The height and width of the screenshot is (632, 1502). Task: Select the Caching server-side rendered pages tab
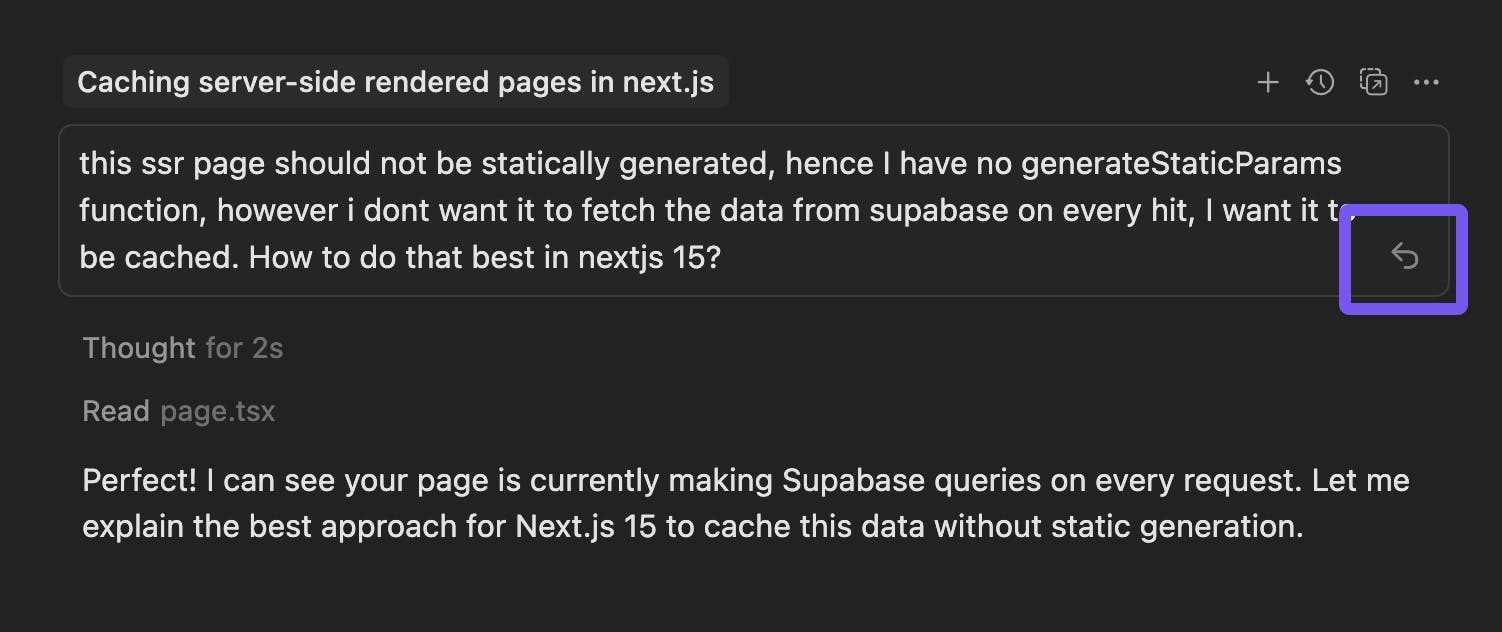click(395, 82)
